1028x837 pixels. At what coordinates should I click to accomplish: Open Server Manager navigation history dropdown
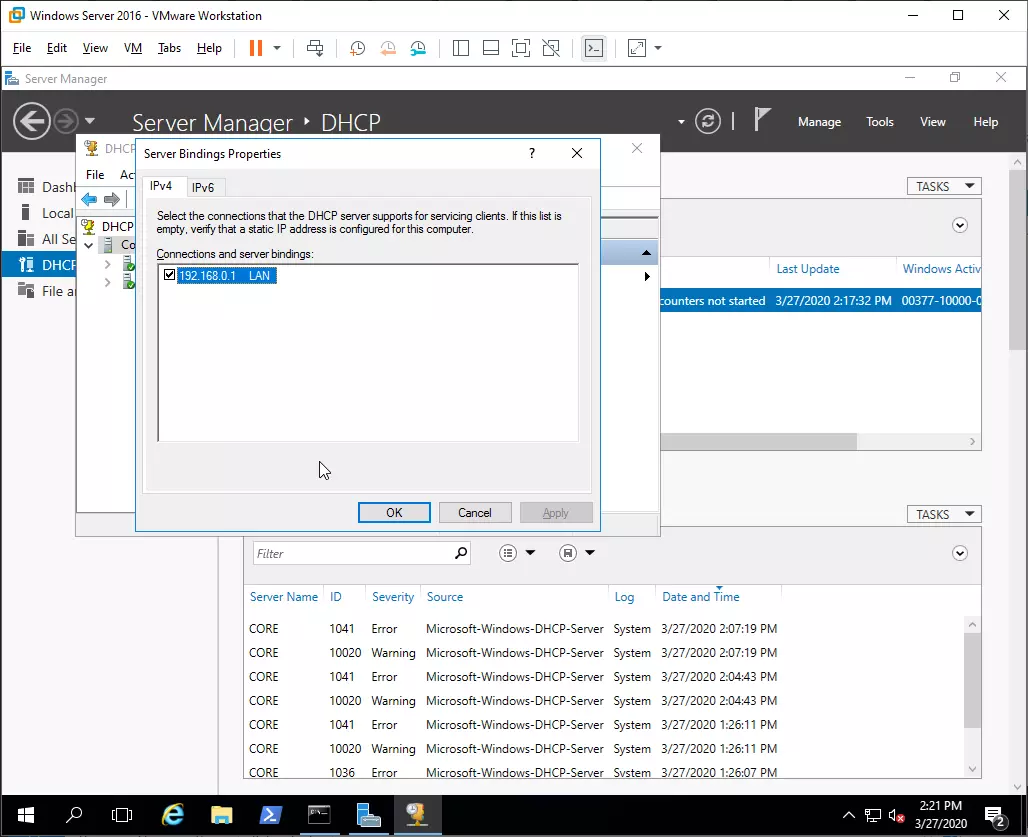pos(90,121)
